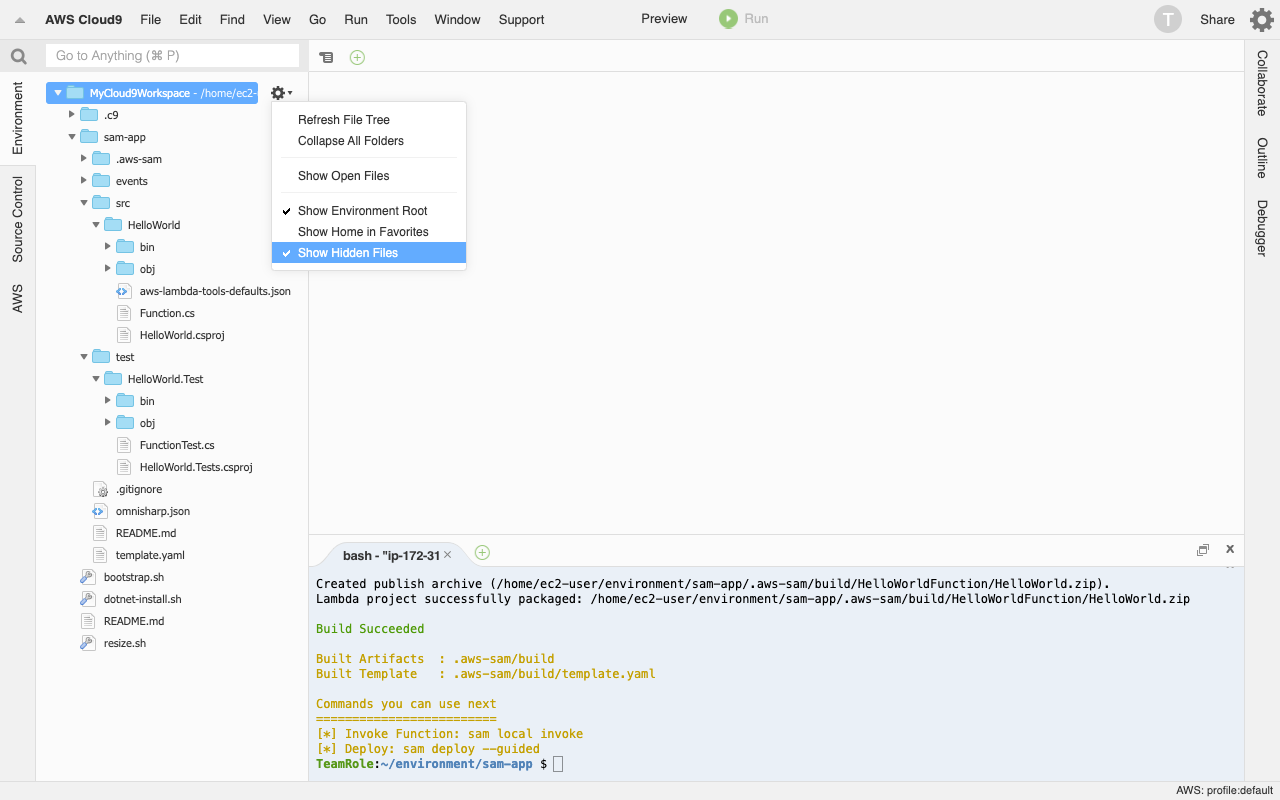This screenshot has height=800, width=1280.
Task: Select HelloWorld.csproj in file tree
Action: pyautogui.click(x=182, y=335)
